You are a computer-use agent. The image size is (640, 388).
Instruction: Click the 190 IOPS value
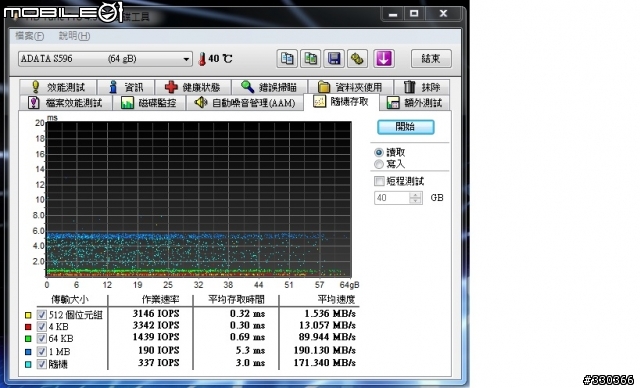point(159,350)
